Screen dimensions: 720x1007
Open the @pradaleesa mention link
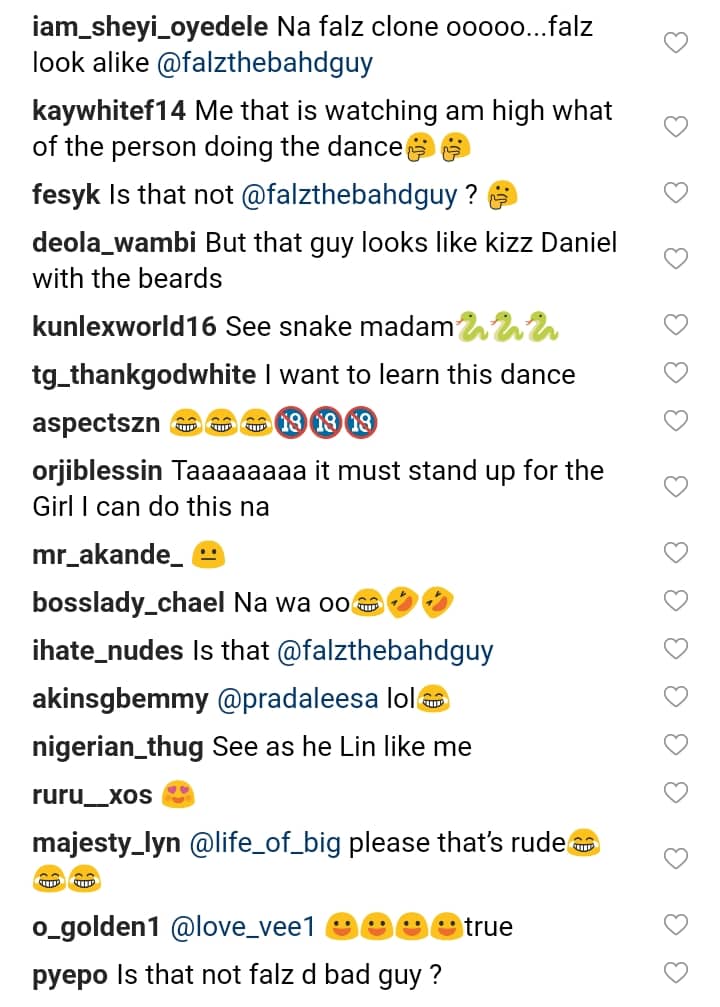point(298,700)
